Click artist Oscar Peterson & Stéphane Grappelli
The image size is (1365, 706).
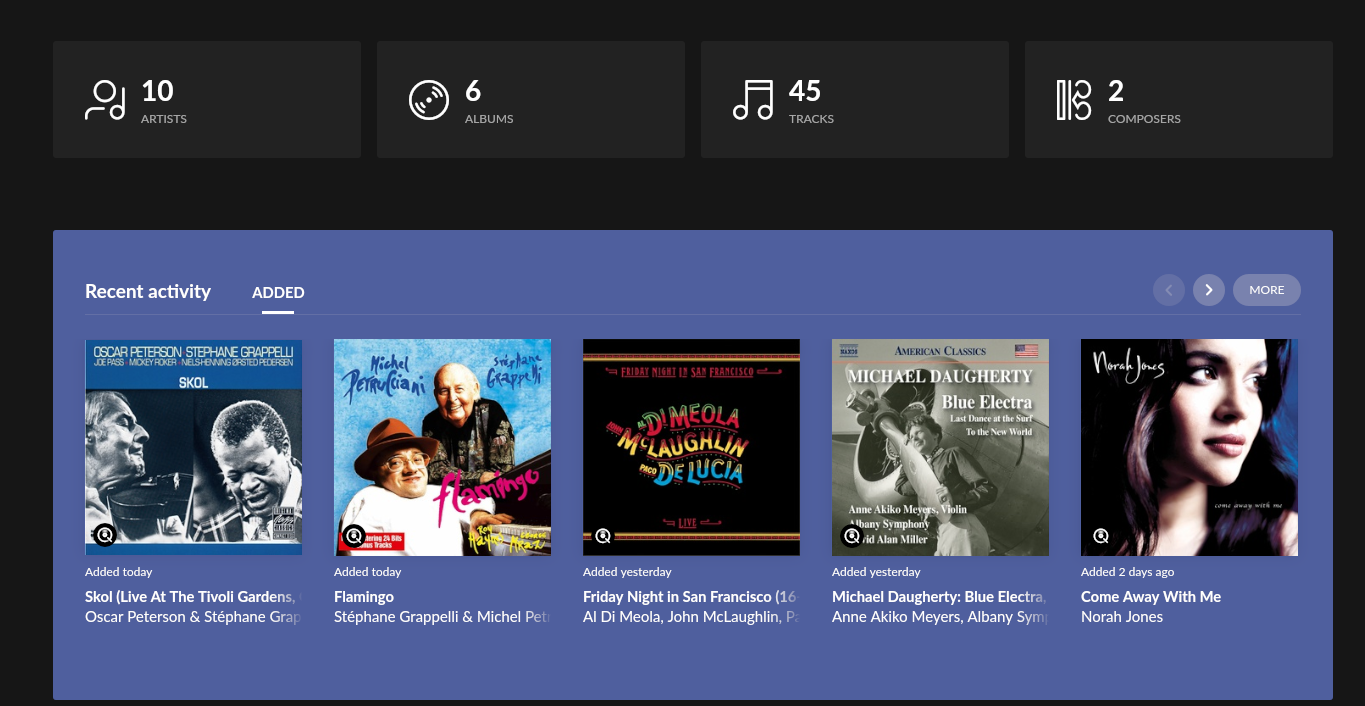[x=193, y=617]
